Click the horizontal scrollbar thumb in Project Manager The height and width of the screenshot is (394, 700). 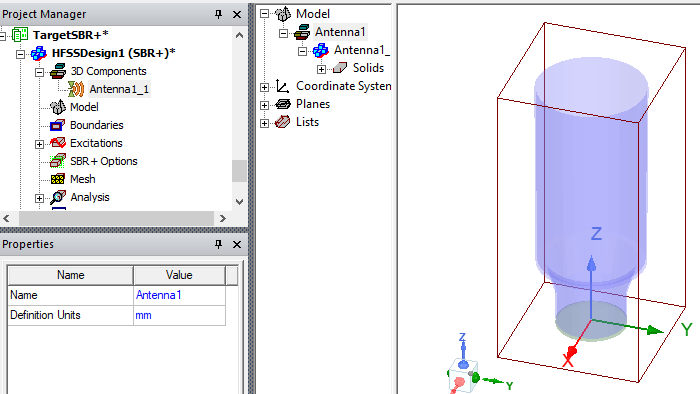[x=116, y=218]
